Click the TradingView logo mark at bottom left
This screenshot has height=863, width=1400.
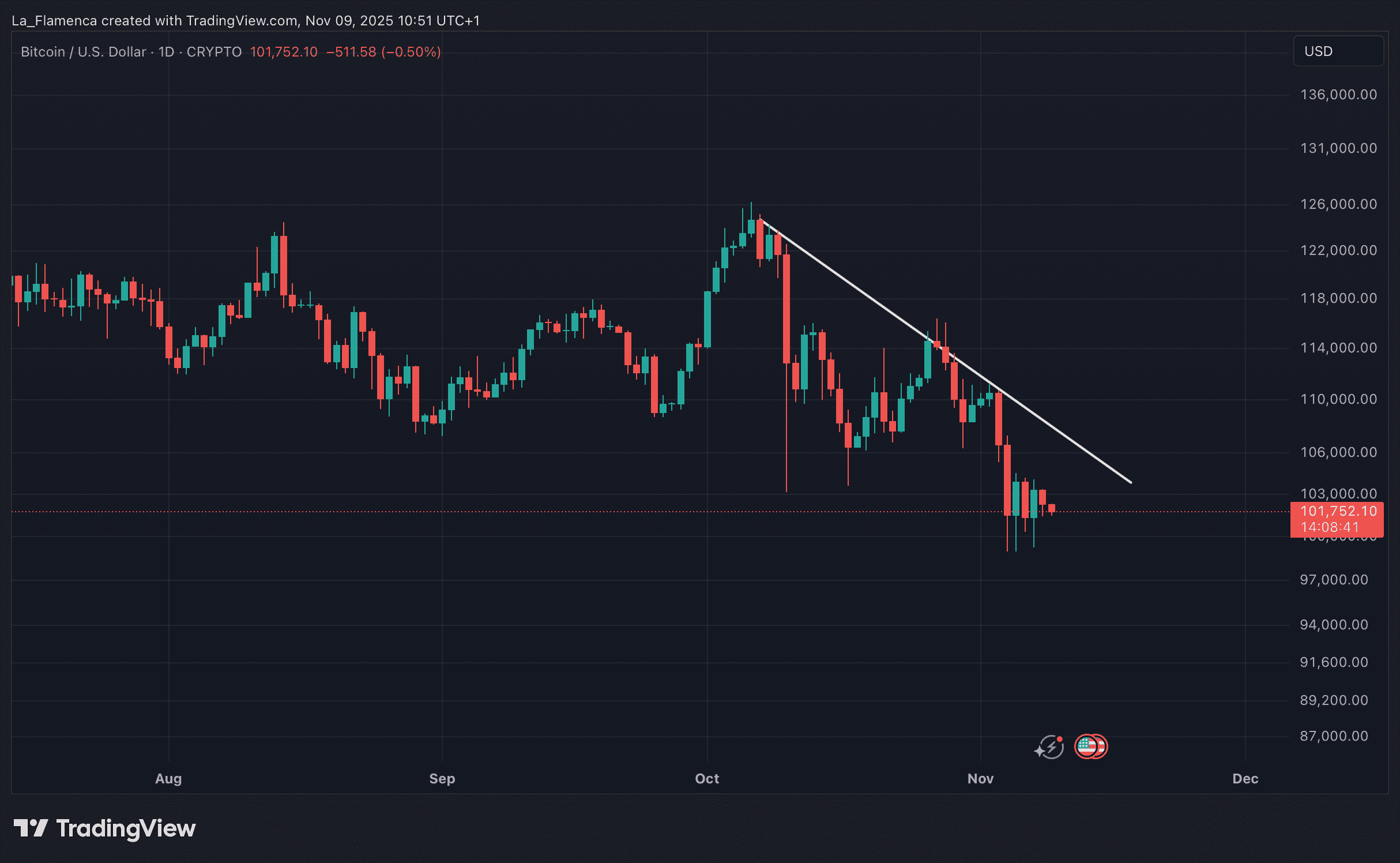31,828
